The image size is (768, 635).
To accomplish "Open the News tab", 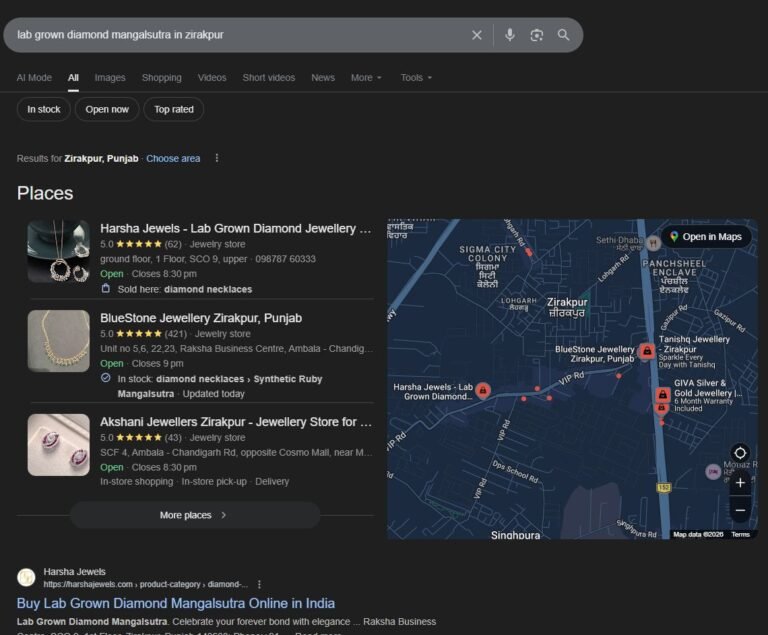I will pos(323,77).
